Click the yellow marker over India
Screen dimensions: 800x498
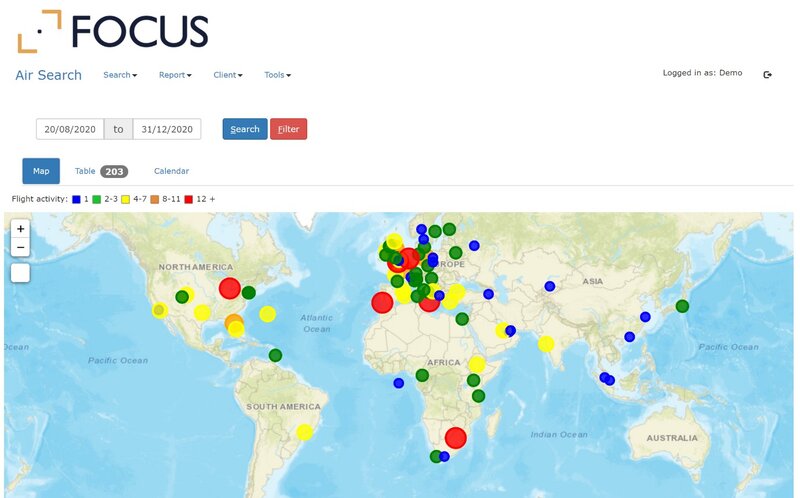click(546, 344)
